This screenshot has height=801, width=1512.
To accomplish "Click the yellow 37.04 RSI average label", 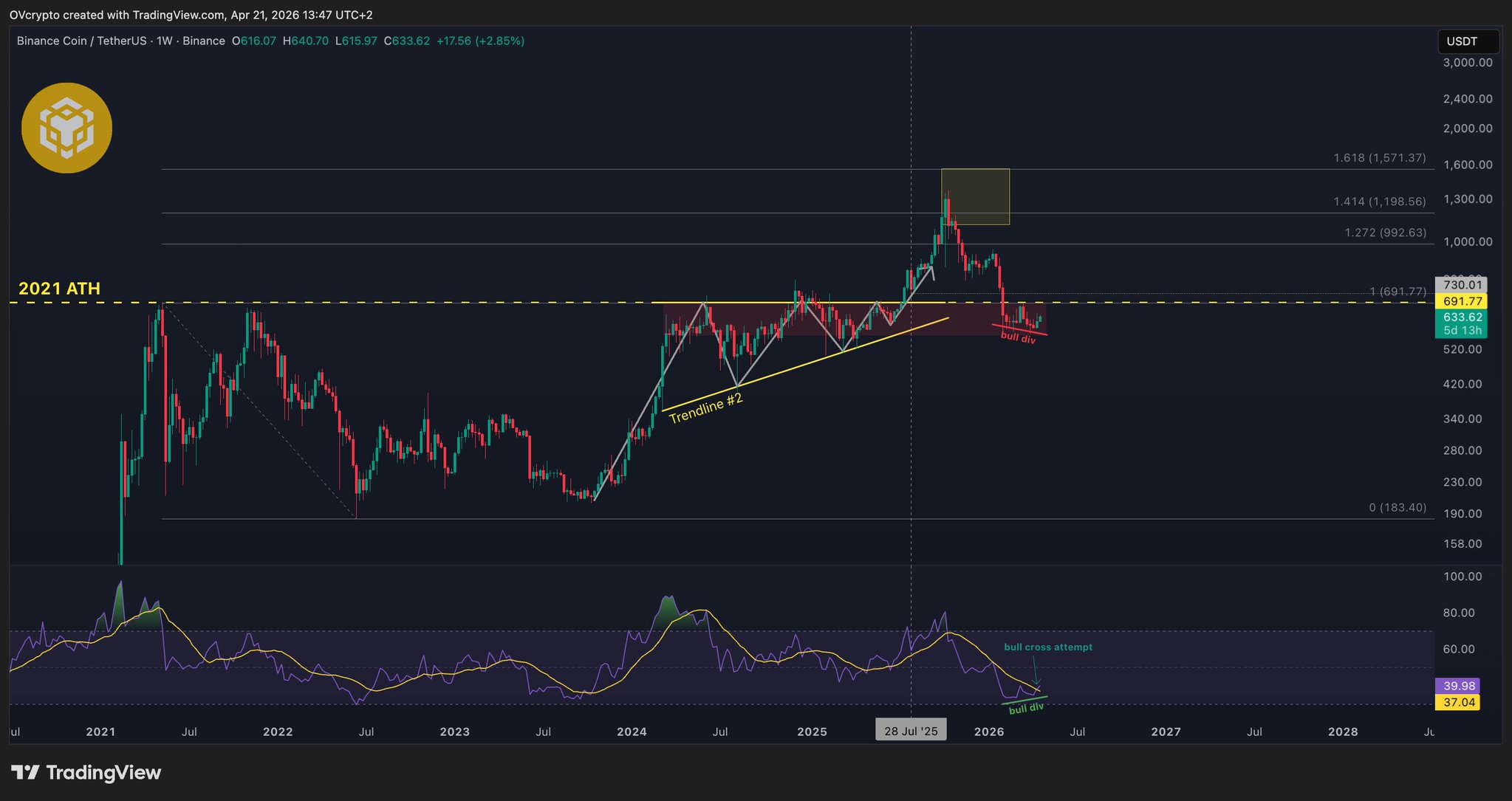I will [x=1459, y=702].
